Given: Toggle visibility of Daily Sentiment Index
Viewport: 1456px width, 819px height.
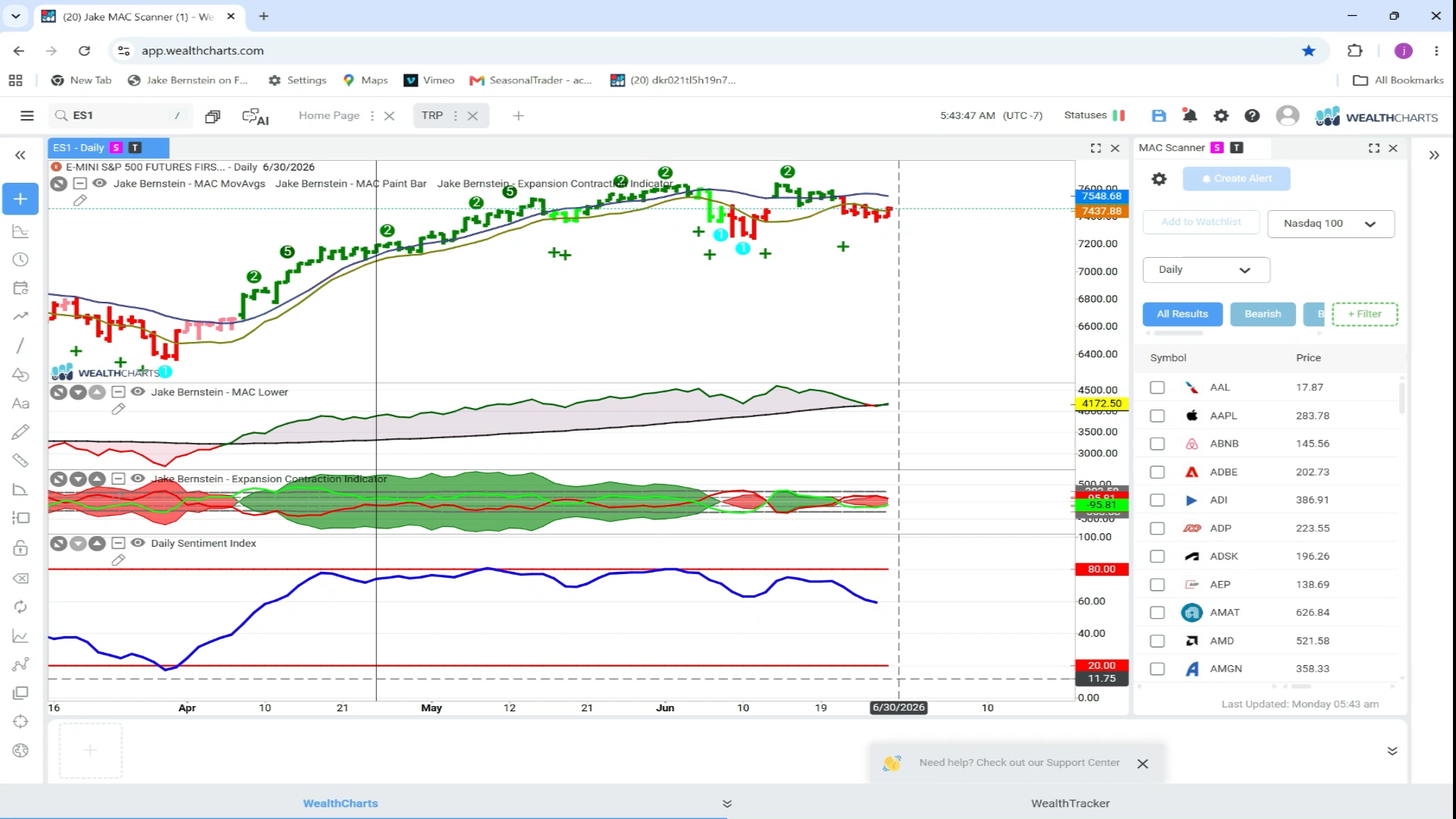Looking at the screenshot, I should 138,543.
